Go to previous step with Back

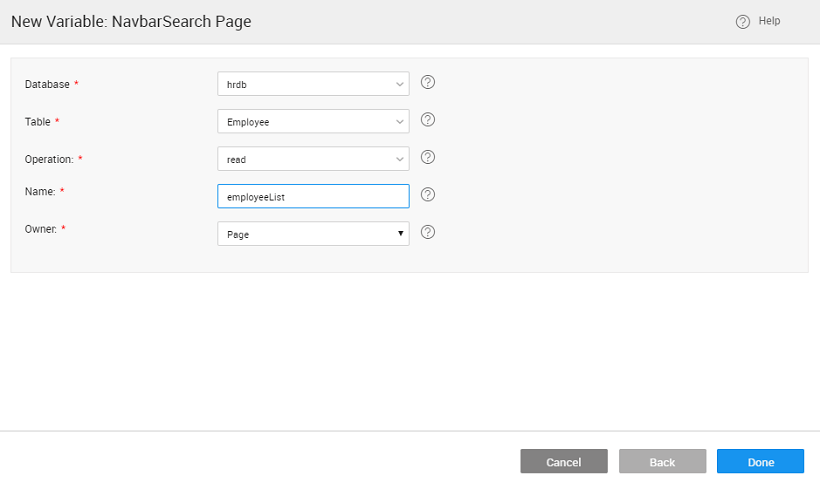[662, 462]
